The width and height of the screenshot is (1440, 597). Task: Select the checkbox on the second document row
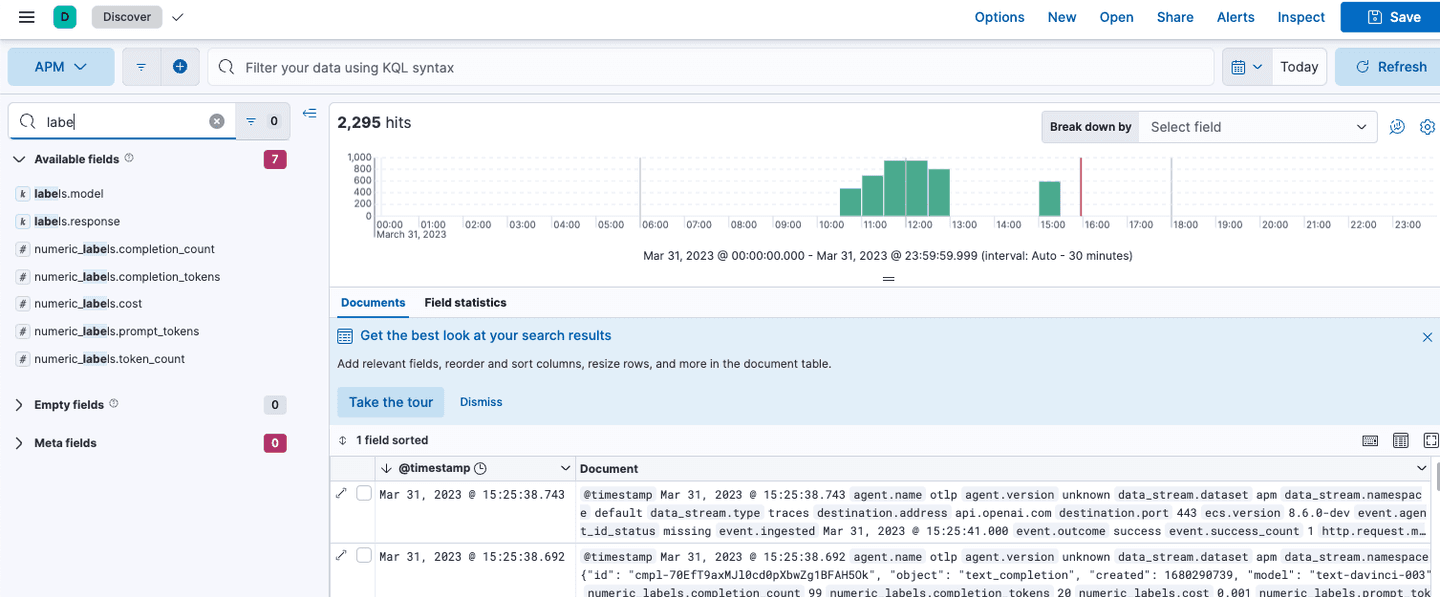click(364, 556)
